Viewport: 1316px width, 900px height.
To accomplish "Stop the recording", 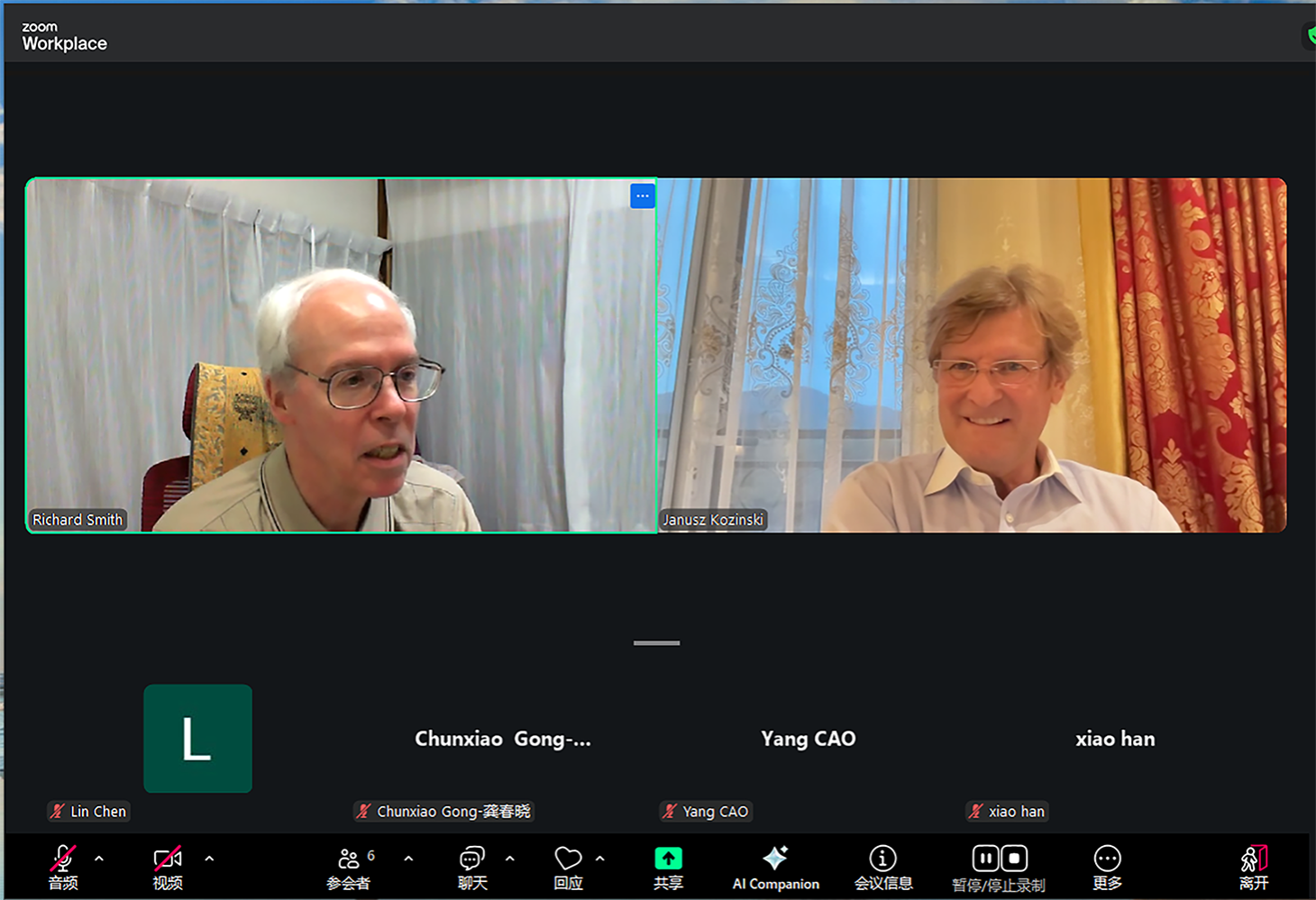I will 1014,859.
